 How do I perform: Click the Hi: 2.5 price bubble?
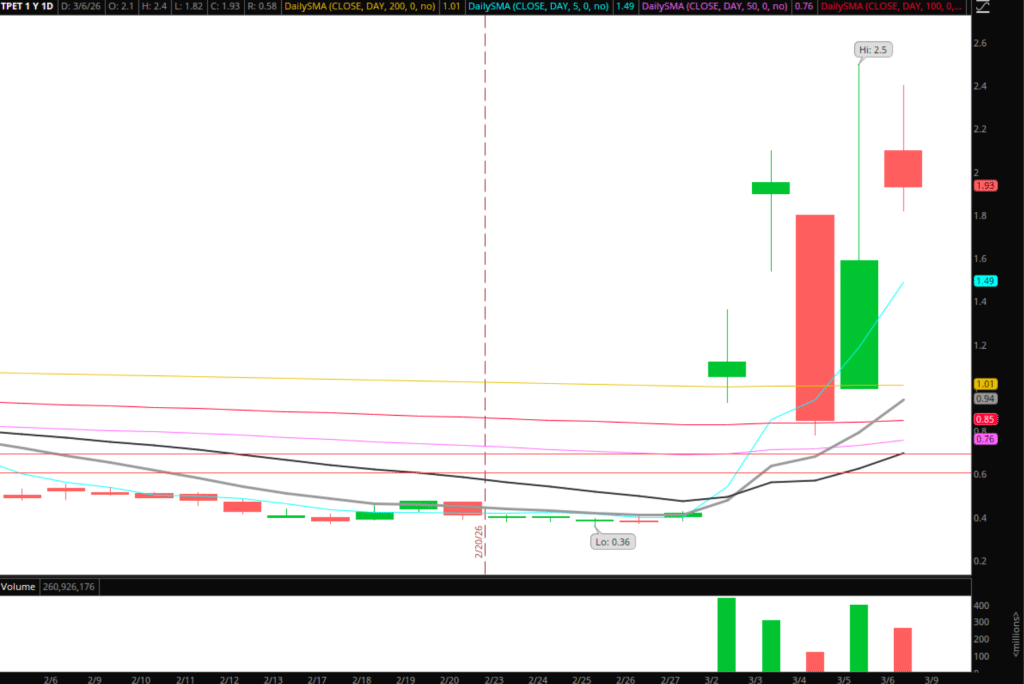point(874,49)
